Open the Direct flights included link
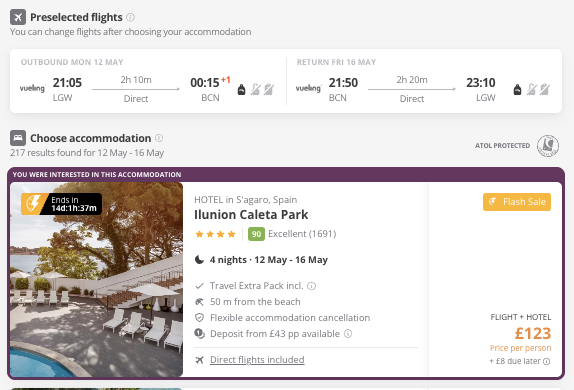This screenshot has width=574, height=390. pos(257,360)
